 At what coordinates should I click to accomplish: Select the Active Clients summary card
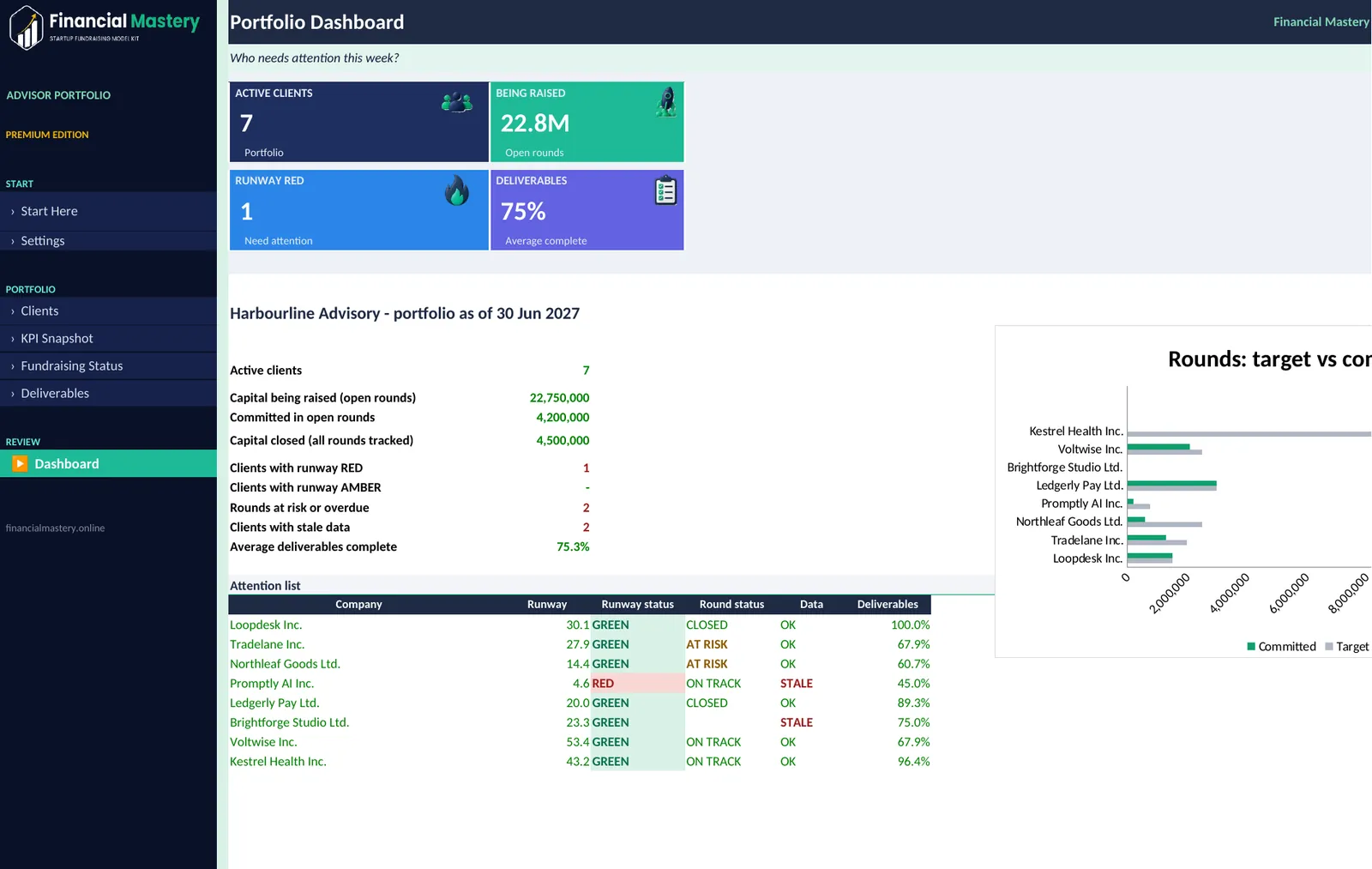tap(358, 122)
